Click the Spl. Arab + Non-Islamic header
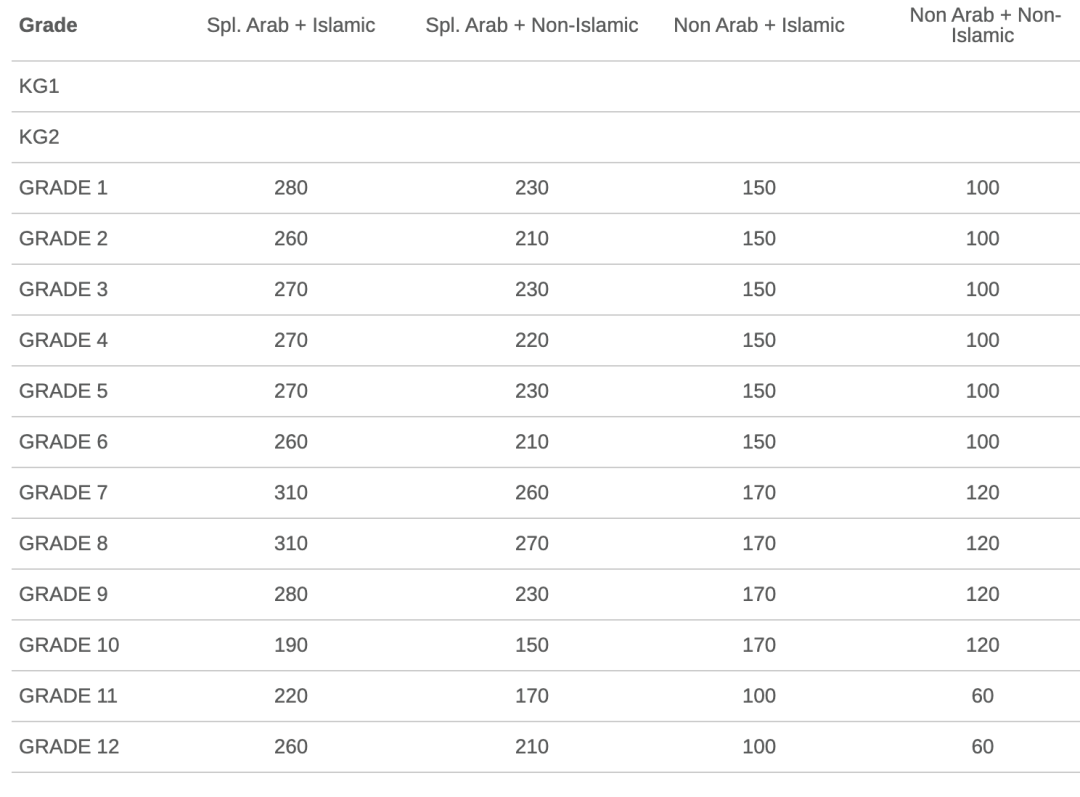This screenshot has width=1080, height=797. click(x=532, y=26)
